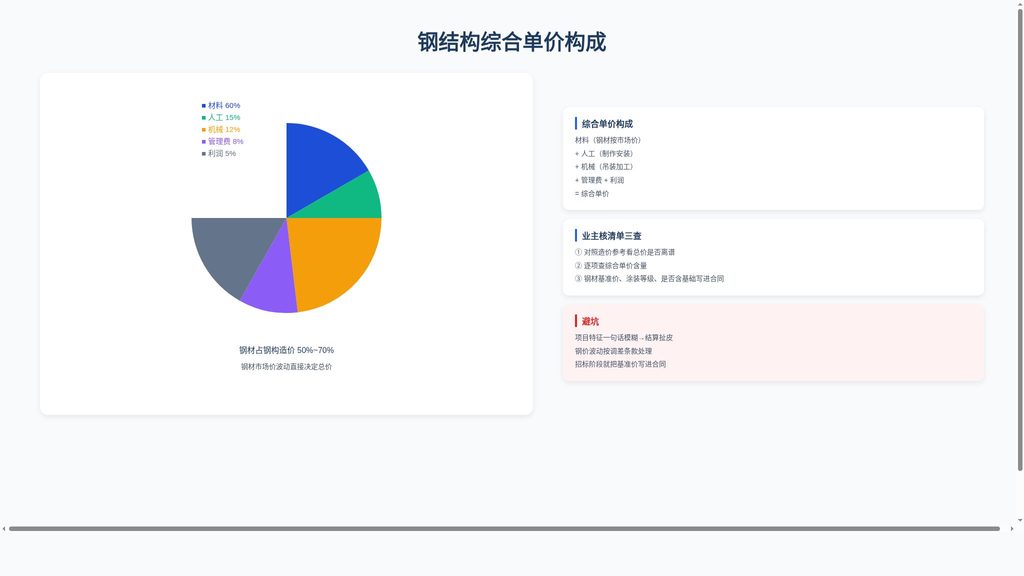Image resolution: width=1024 pixels, height=576 pixels.
Task: Click the horizontal scrollbar thumb
Action: [504, 528]
